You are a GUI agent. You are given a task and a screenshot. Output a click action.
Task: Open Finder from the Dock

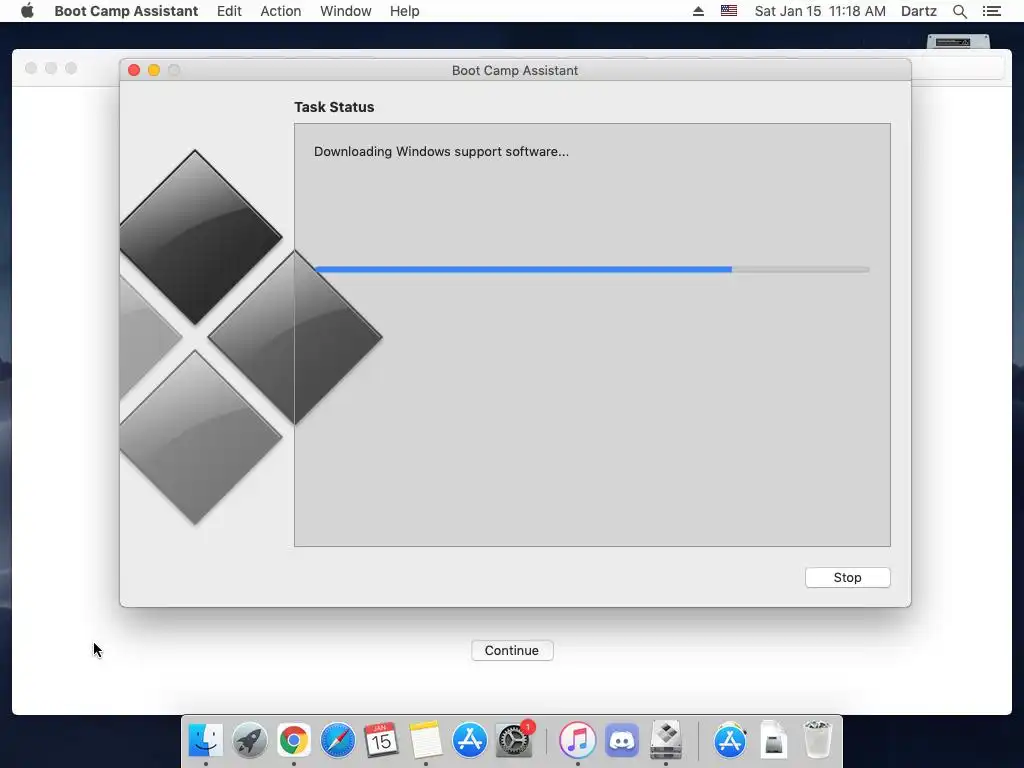coord(206,741)
